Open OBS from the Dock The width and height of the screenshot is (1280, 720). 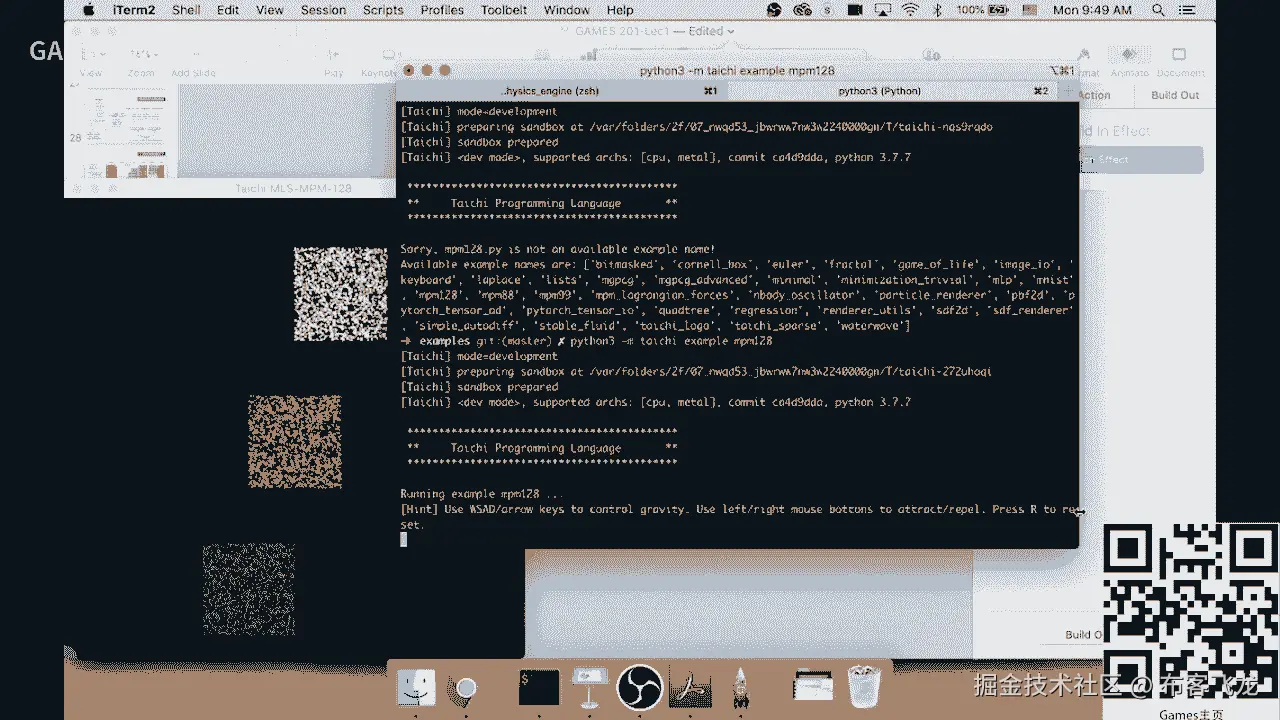coord(640,687)
